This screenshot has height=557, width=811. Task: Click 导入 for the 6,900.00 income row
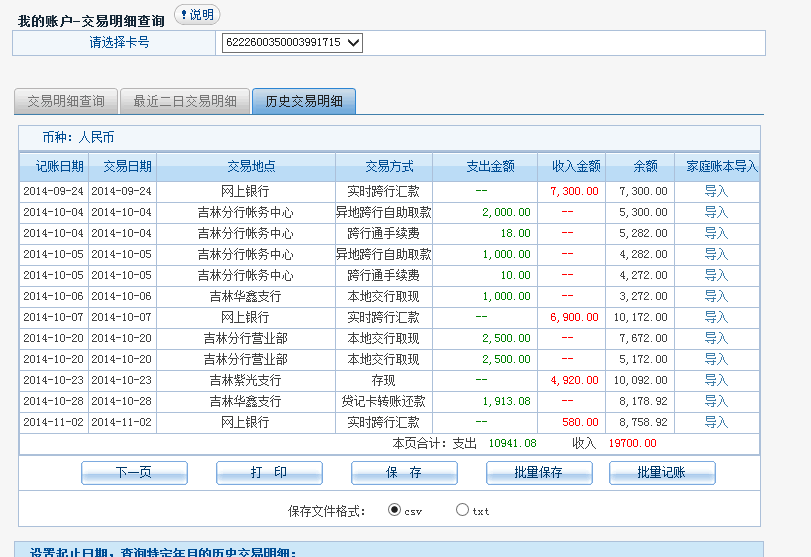(x=716, y=317)
